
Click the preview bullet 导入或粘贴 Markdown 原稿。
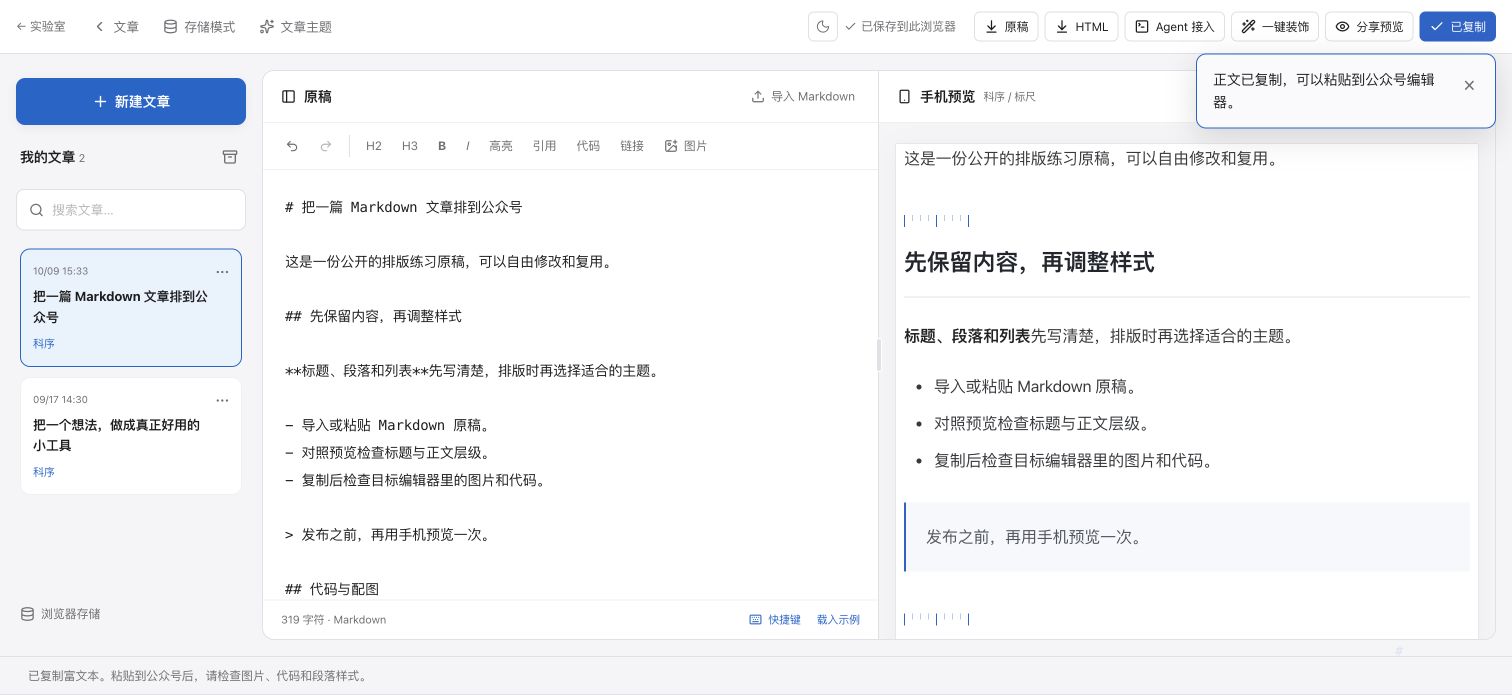coord(1036,387)
